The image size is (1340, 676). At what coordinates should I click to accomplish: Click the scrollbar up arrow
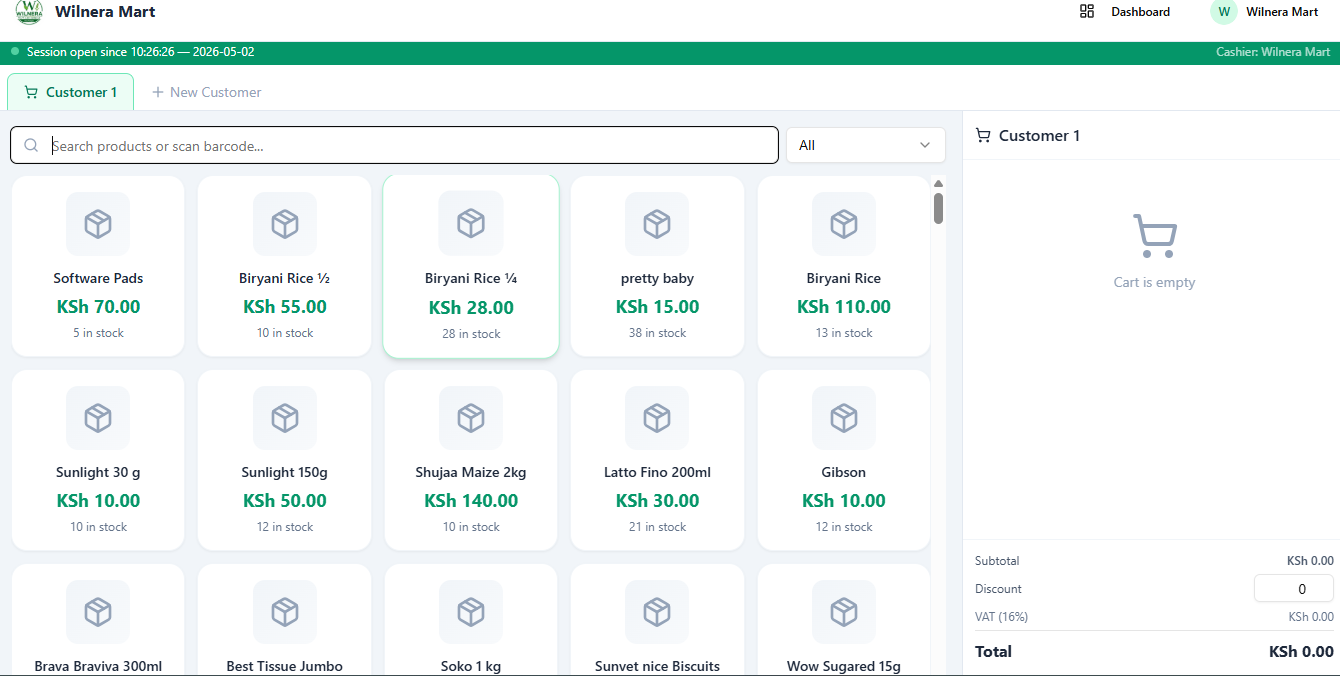pos(938,183)
